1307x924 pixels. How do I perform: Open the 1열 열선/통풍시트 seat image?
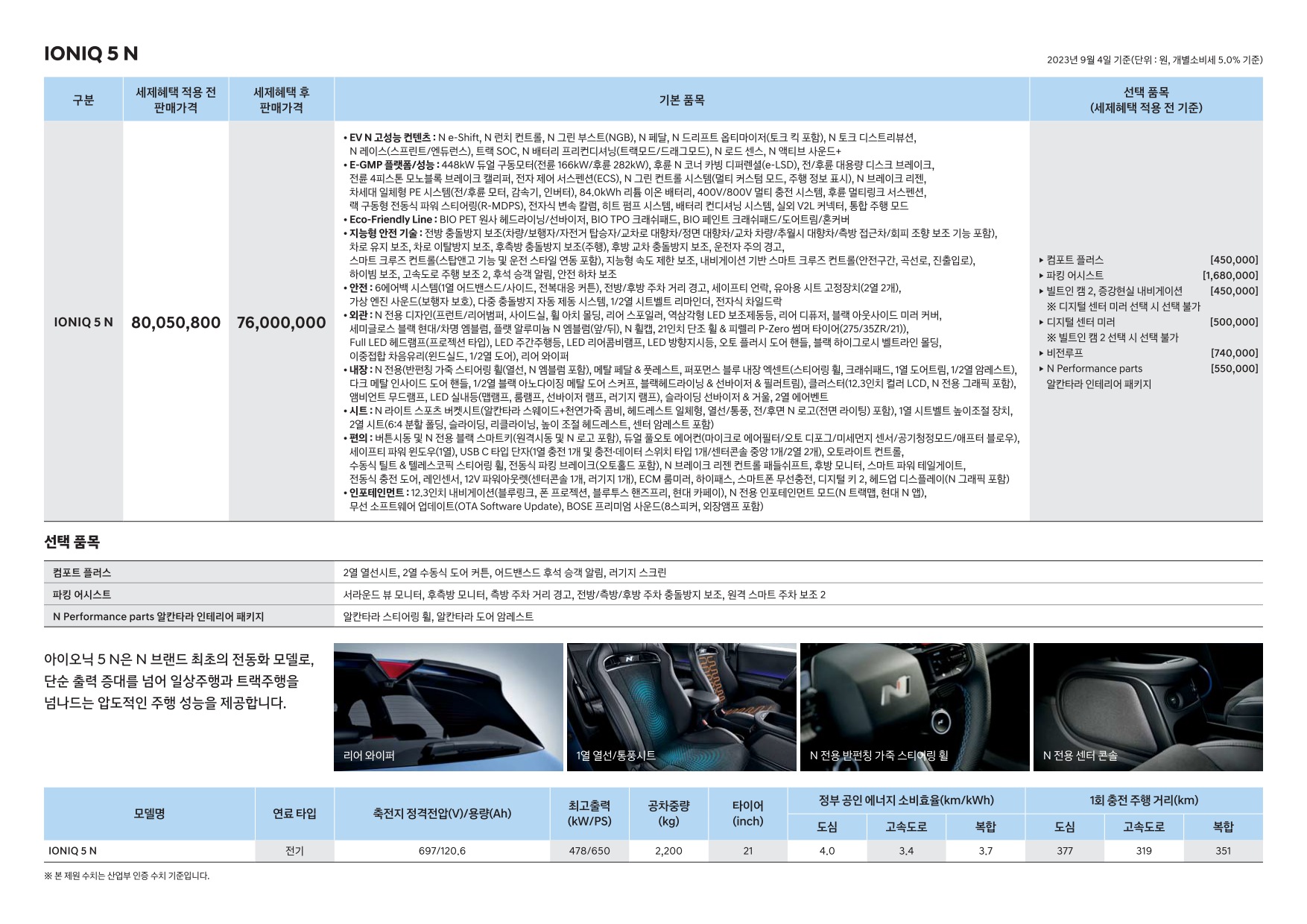pyautogui.click(x=681, y=706)
